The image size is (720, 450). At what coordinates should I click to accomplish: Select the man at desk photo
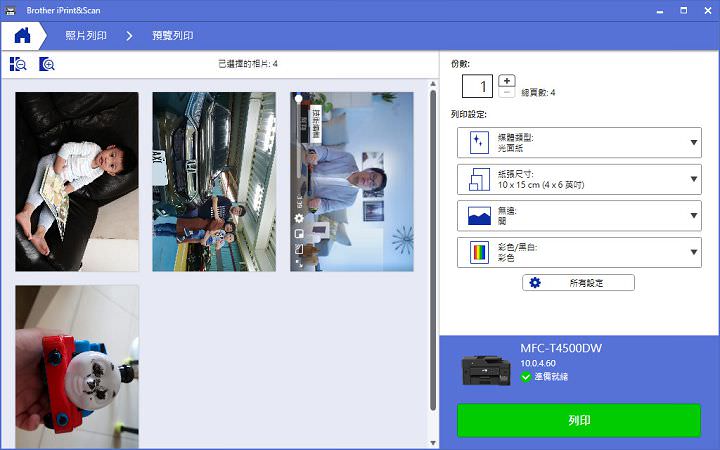[352, 182]
